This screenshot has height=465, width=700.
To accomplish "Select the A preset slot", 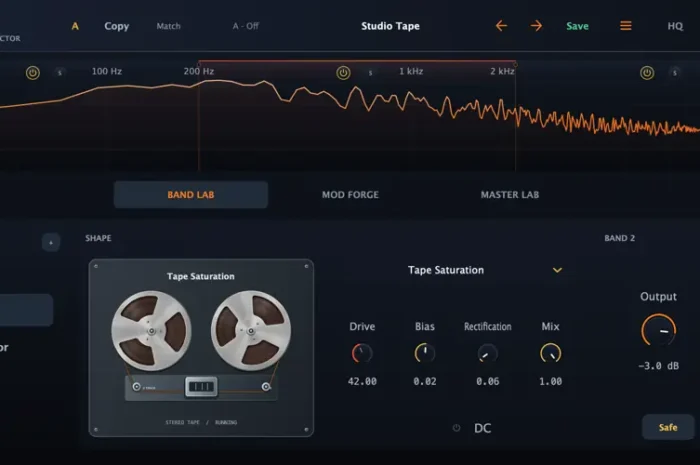I will coord(75,26).
